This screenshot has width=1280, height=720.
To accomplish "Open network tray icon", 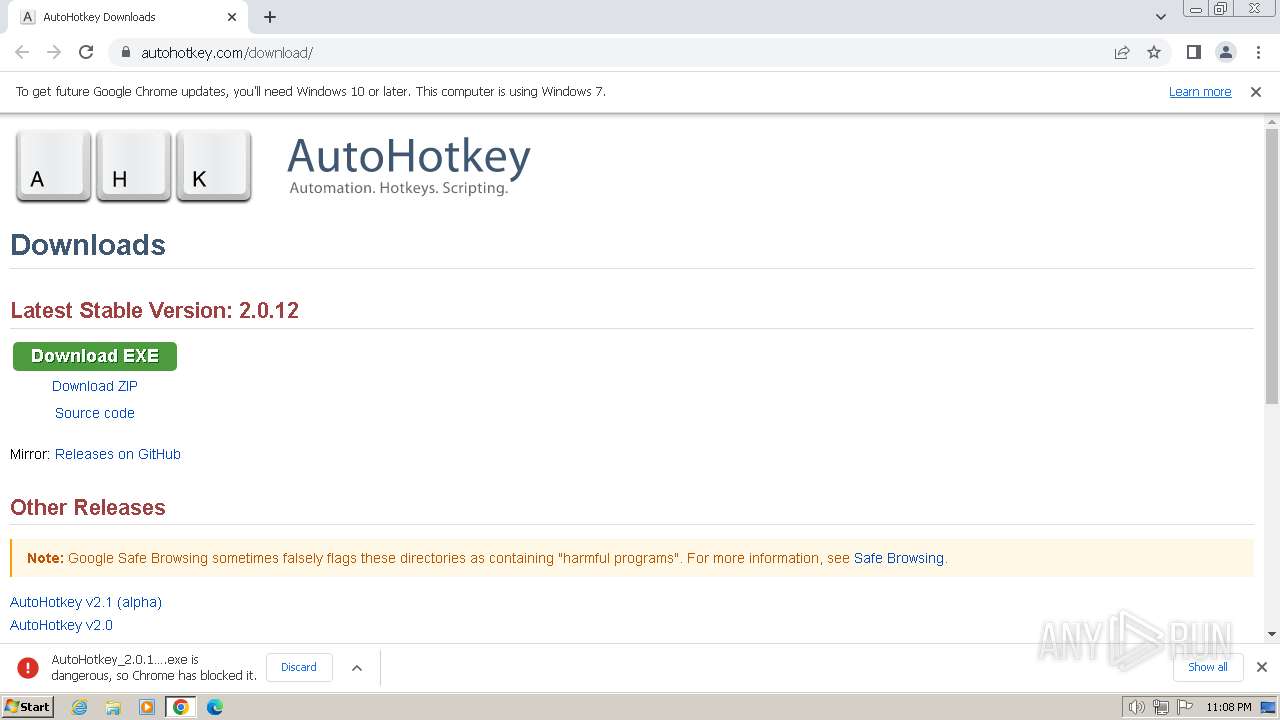I will (1161, 707).
